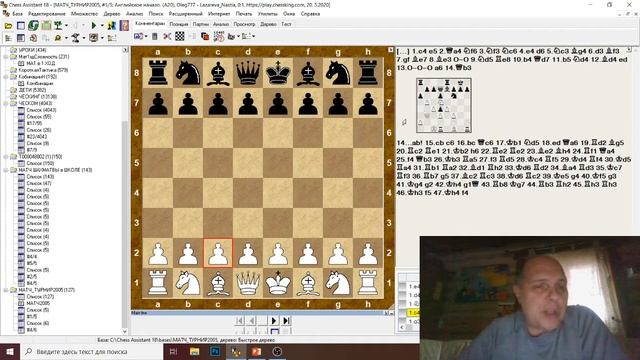The height and width of the screenshot is (360, 640).
Task: Open the Редактирование menu
Action: pos(47,13)
